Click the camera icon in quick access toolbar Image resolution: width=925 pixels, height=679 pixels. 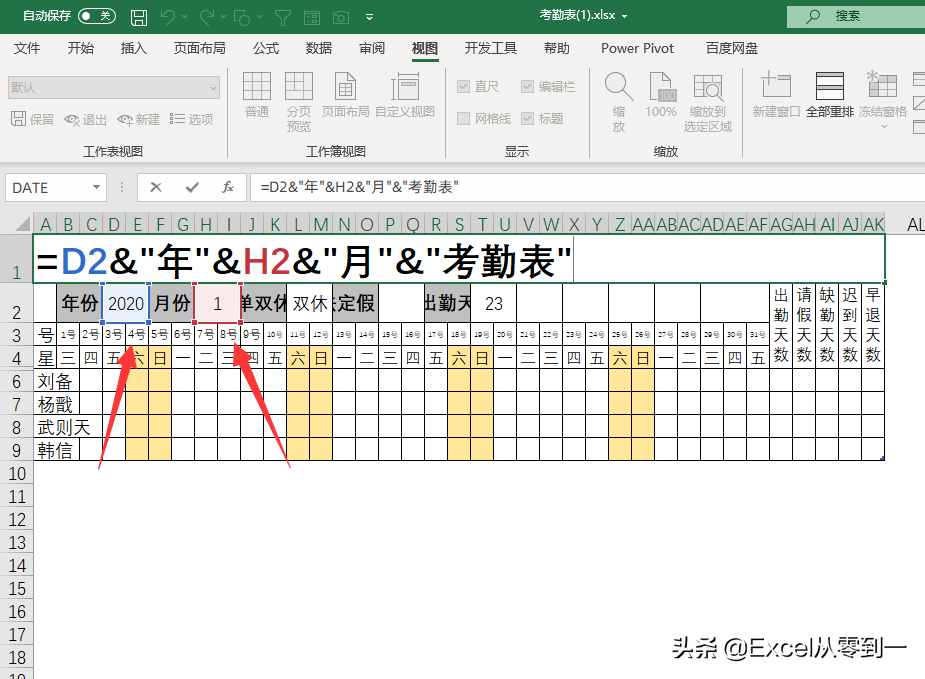[340, 18]
